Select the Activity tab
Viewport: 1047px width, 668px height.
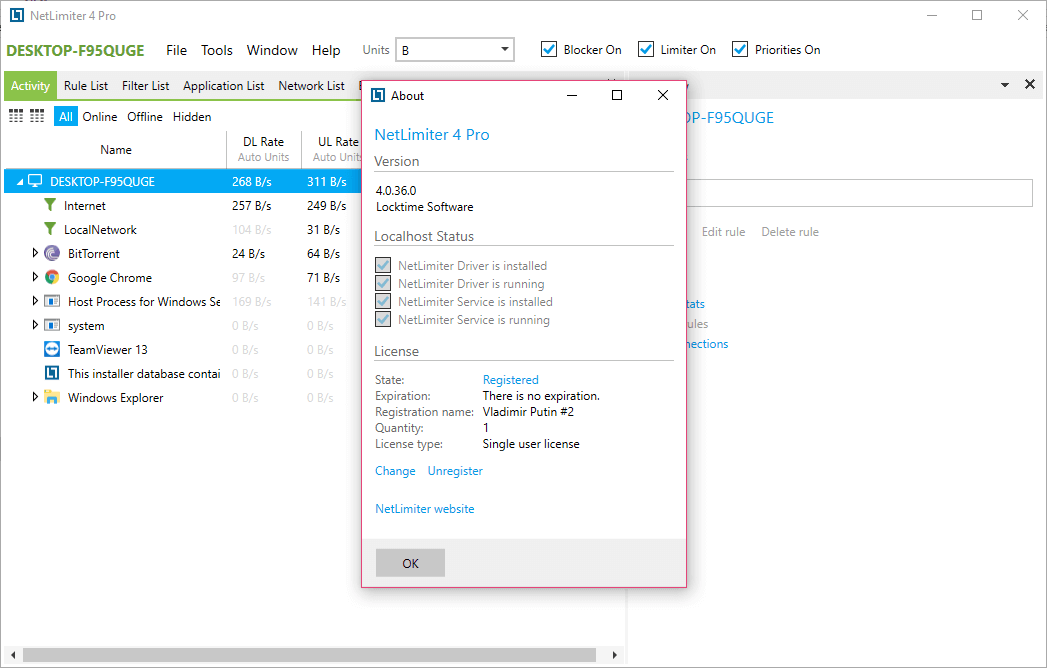coord(30,86)
